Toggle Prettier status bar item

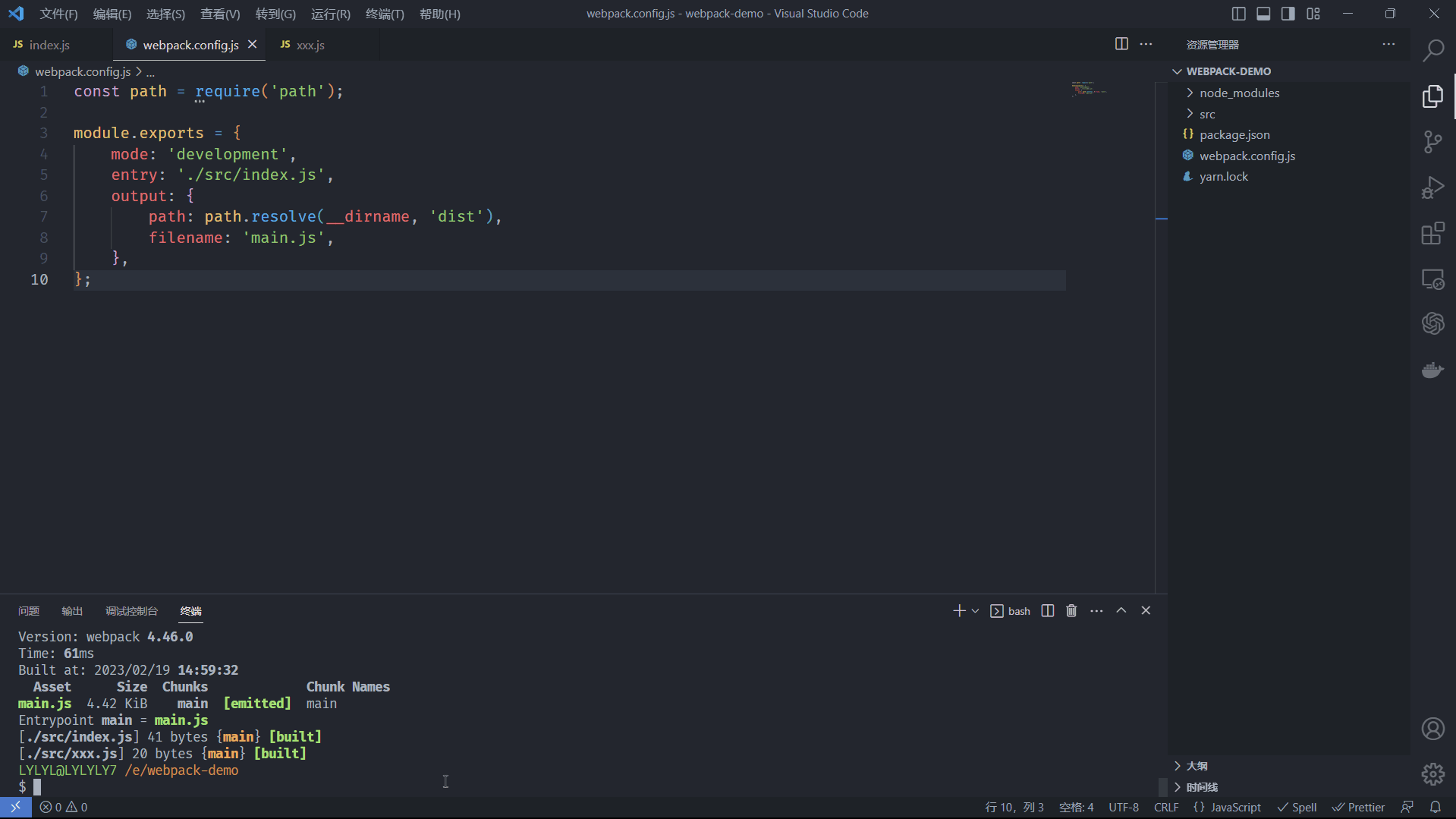(1358, 807)
